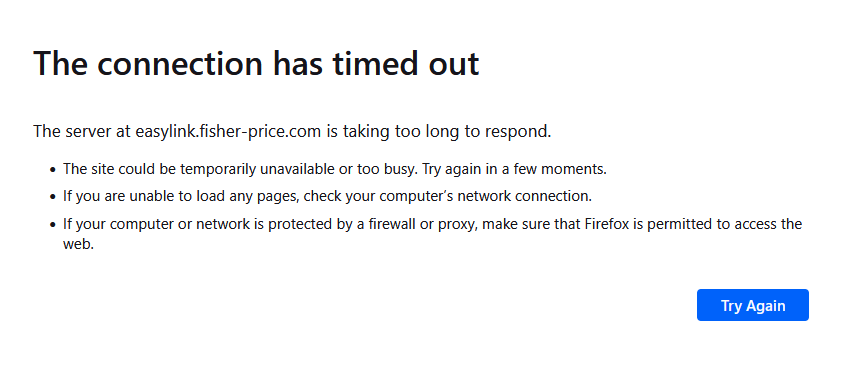Viewport: 851px width, 377px height.
Task: Click the word "Firefox" in the last bullet
Action: [607, 223]
